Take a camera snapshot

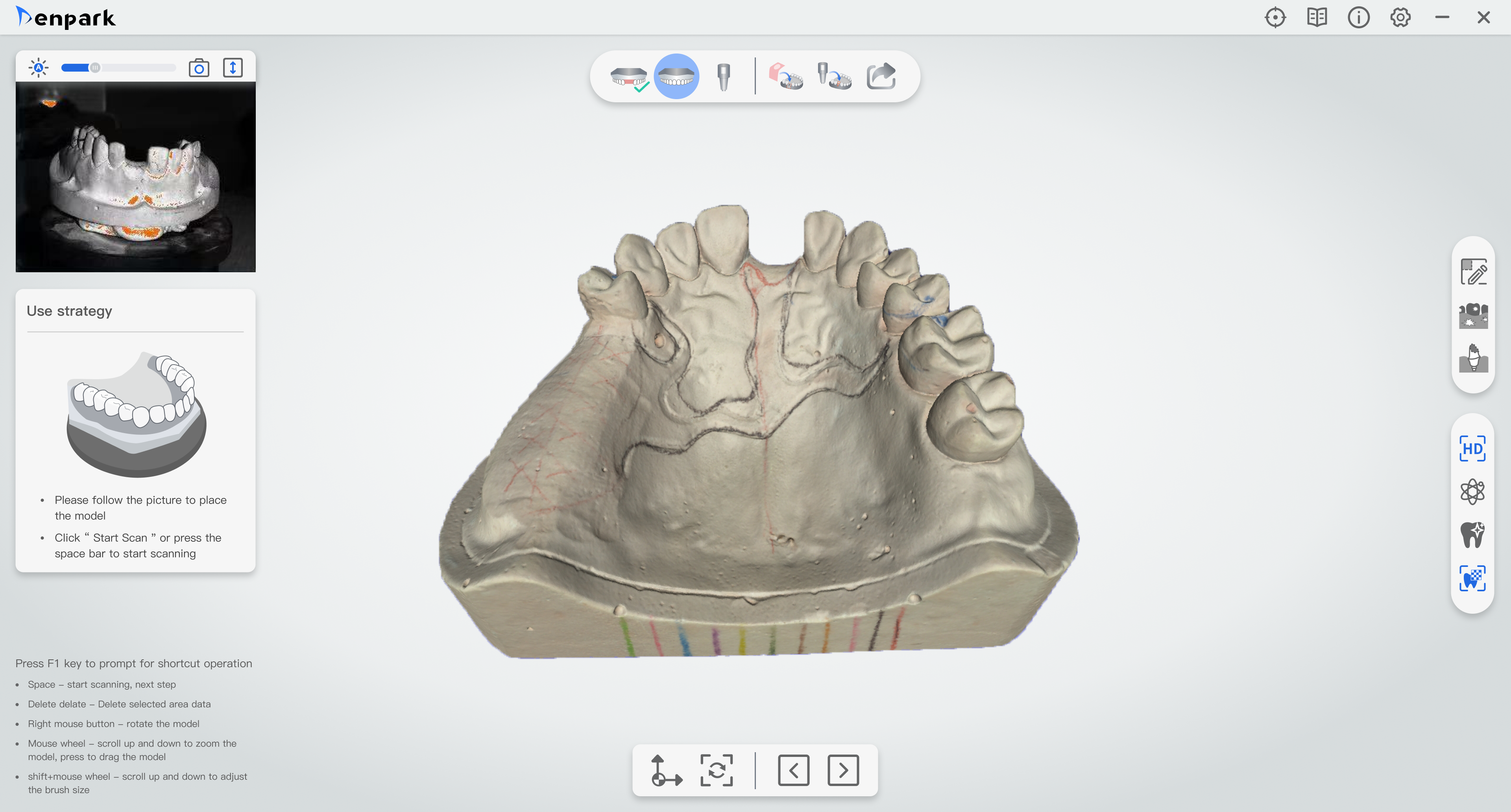pyautogui.click(x=199, y=68)
